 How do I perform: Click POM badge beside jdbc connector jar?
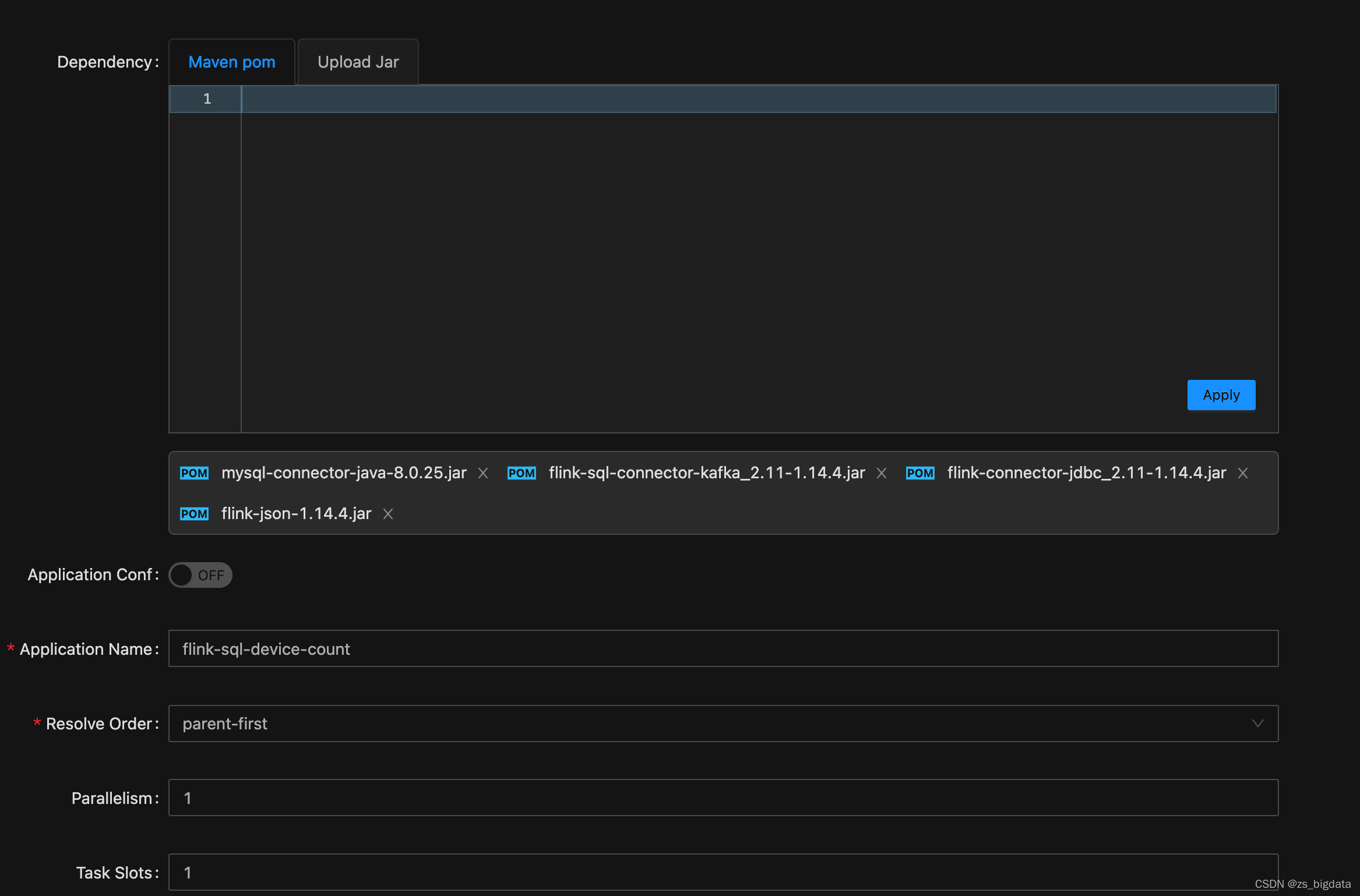920,473
